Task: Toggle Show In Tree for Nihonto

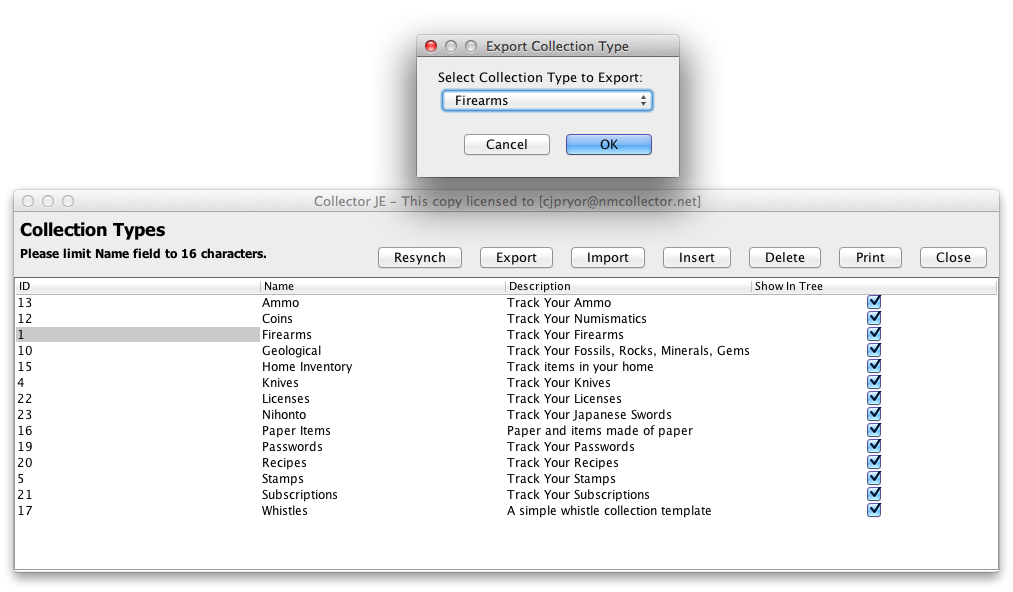Action: (x=874, y=414)
